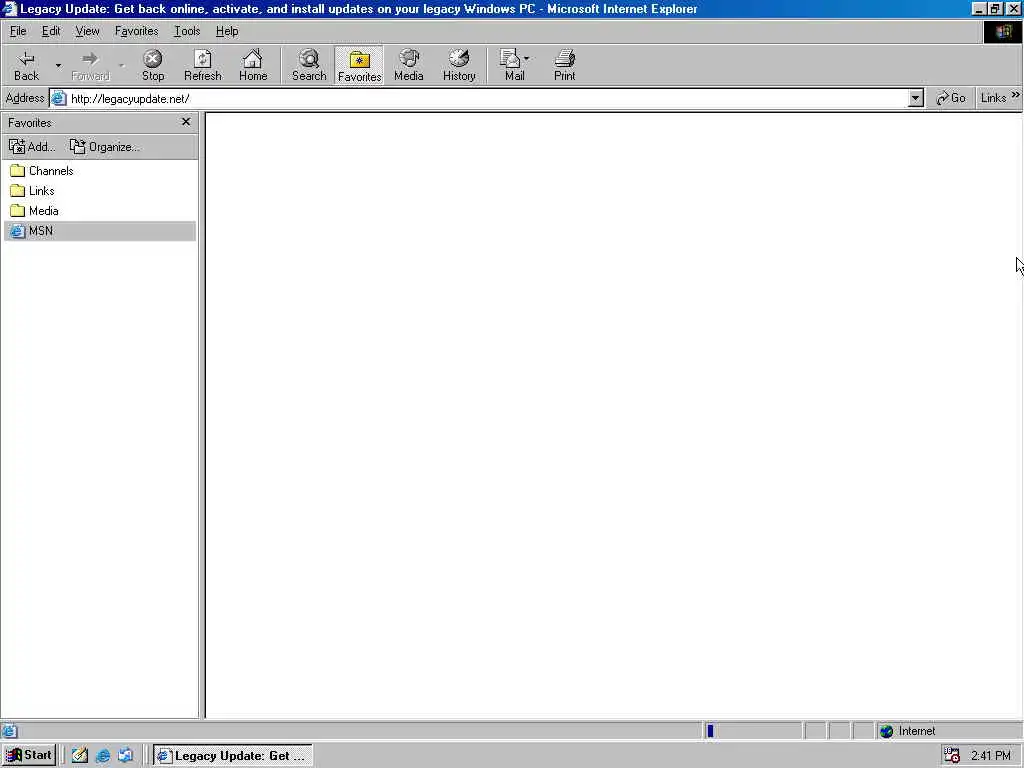The height and width of the screenshot is (768, 1024).
Task: Expand the Links toolbar chevron
Action: (1016, 95)
